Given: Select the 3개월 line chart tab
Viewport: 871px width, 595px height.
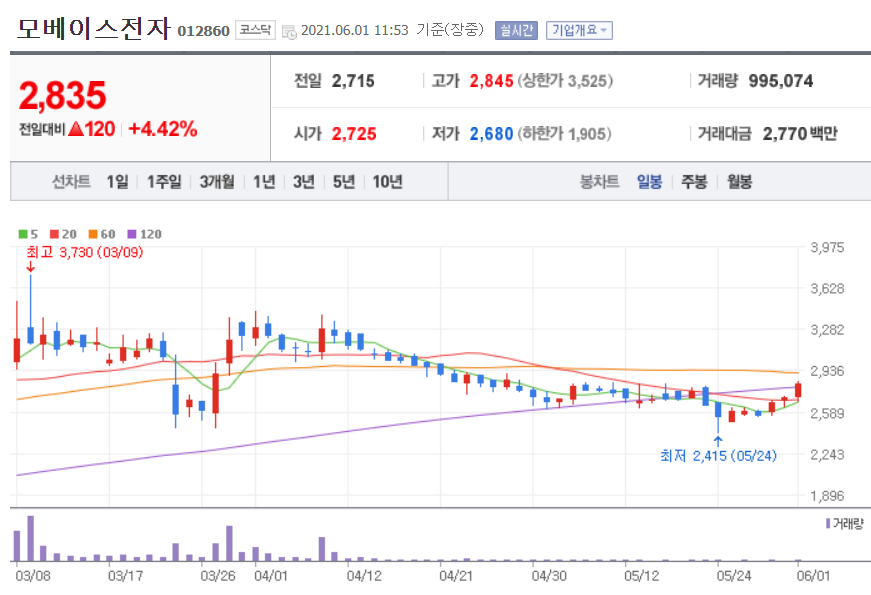Looking at the screenshot, I should tap(217, 182).
